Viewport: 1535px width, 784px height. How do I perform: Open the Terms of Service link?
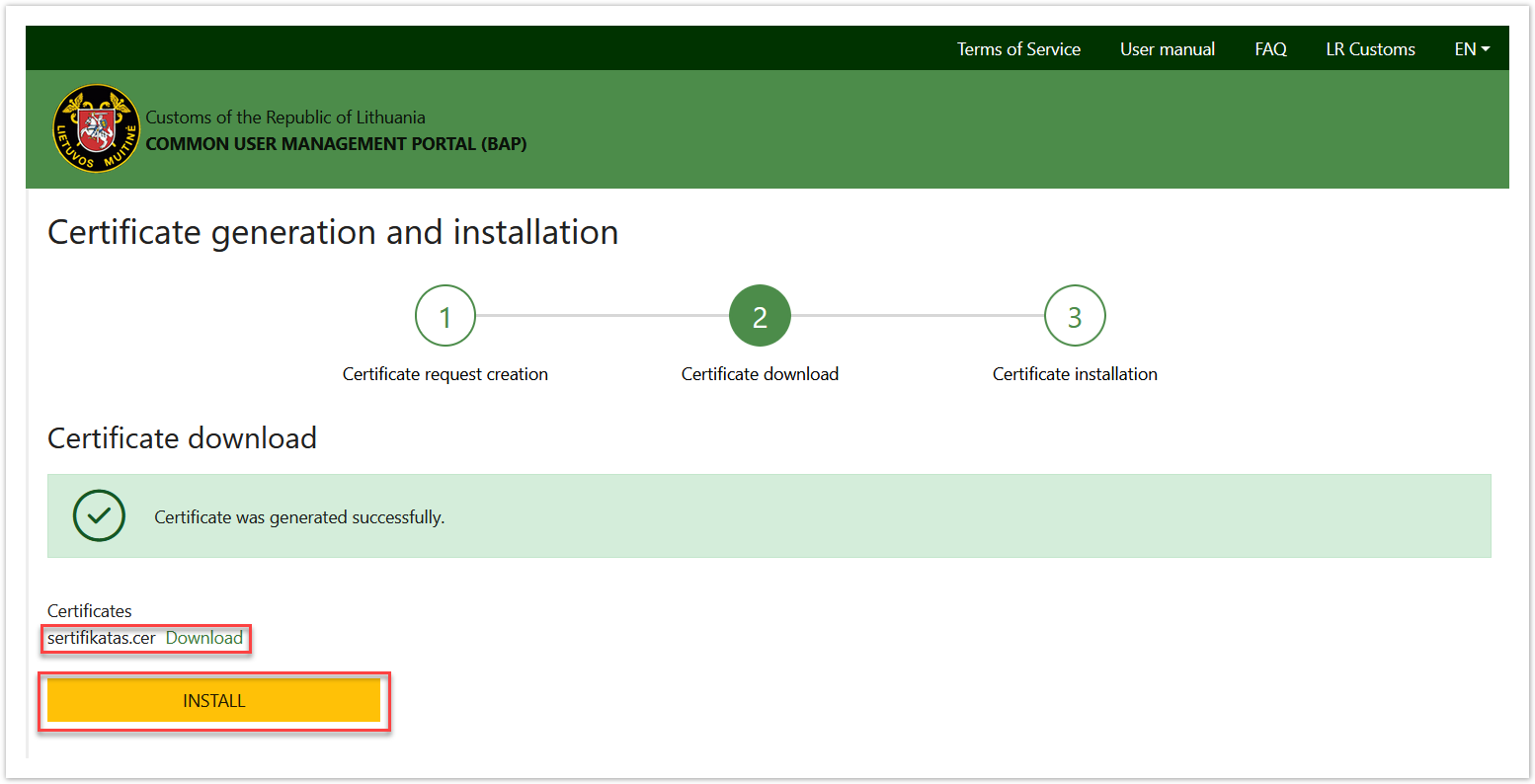click(1018, 49)
